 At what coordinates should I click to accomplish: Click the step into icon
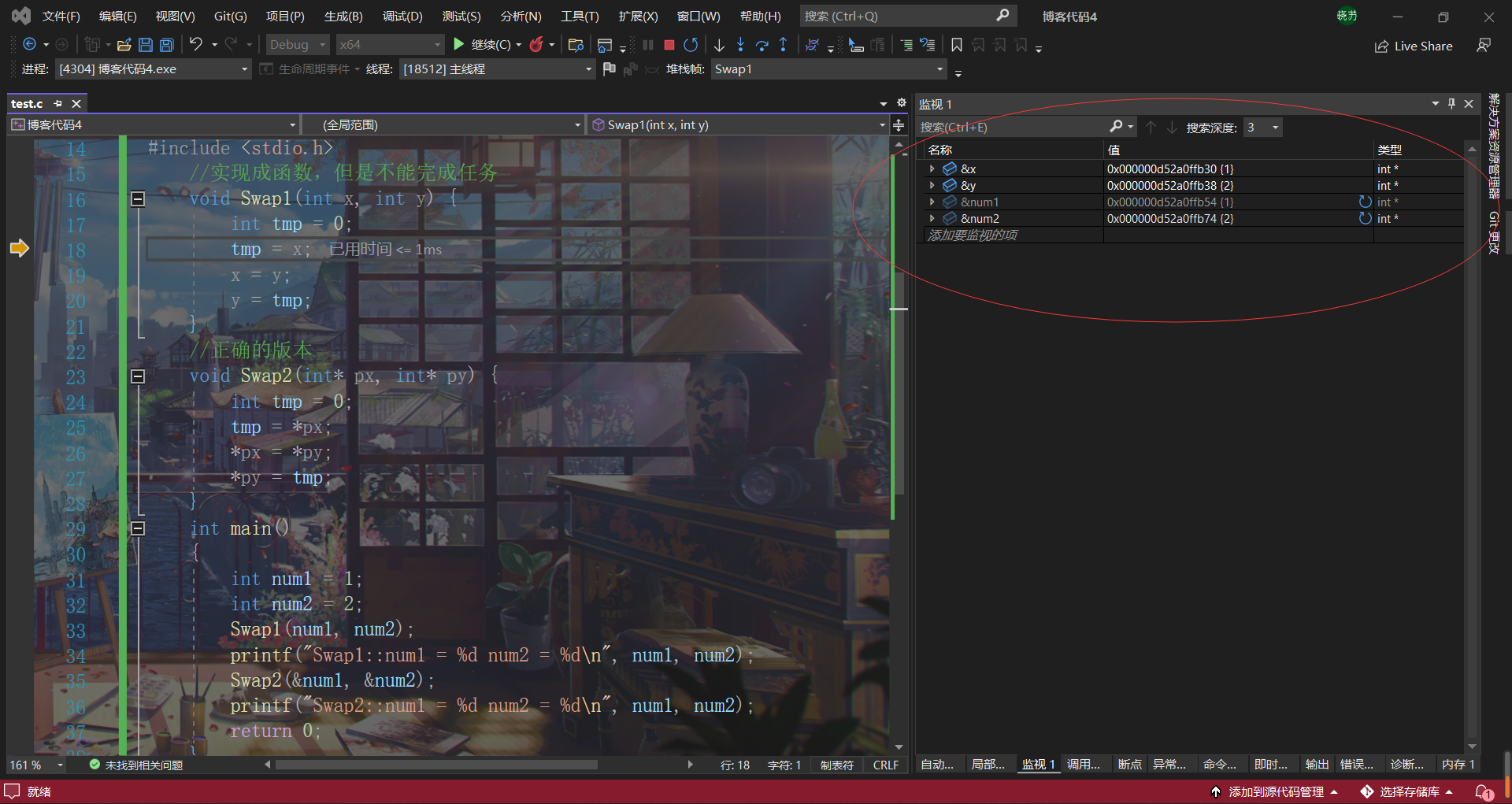[740, 45]
